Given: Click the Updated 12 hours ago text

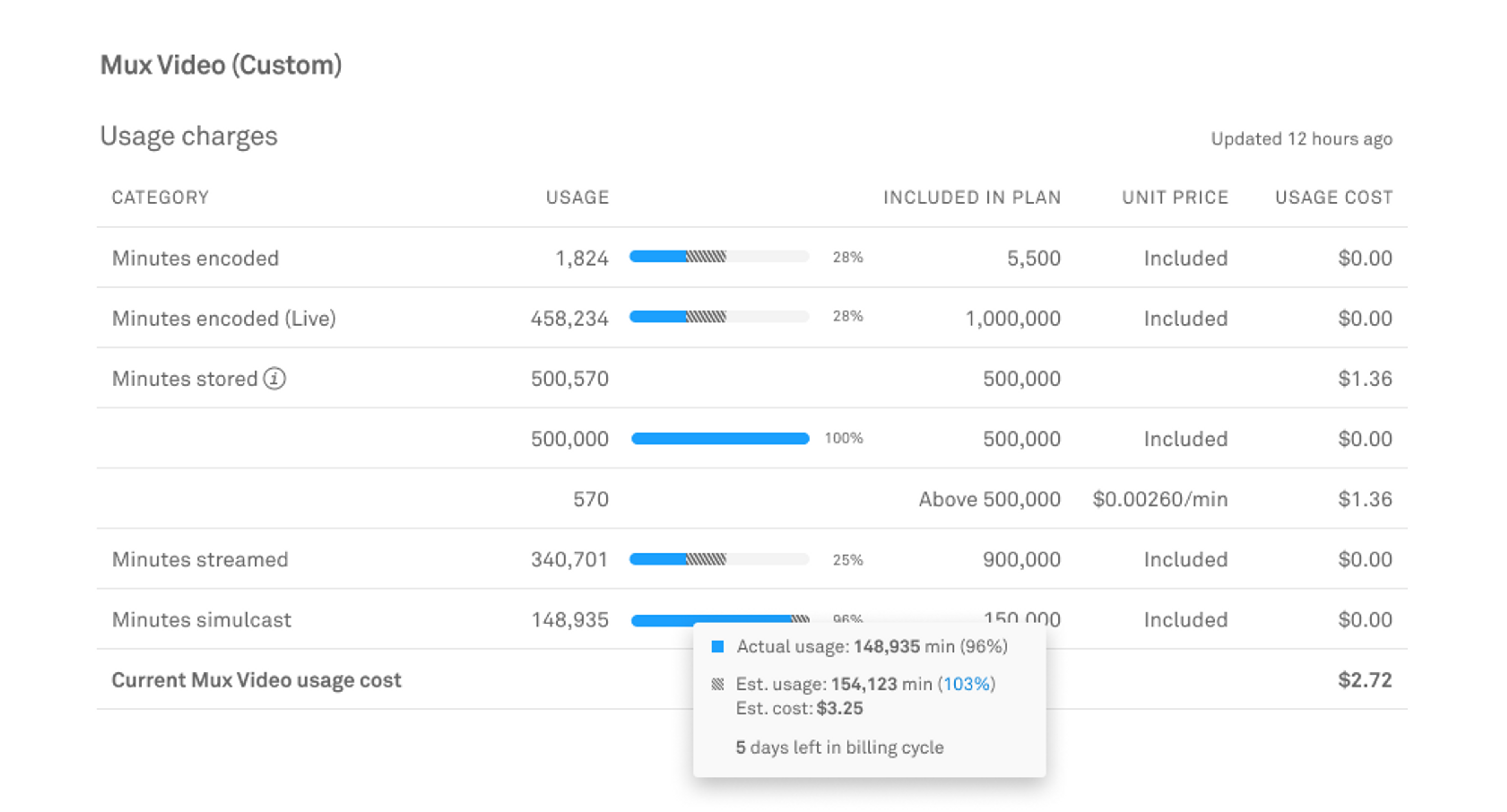Looking at the screenshot, I should tap(1301, 138).
